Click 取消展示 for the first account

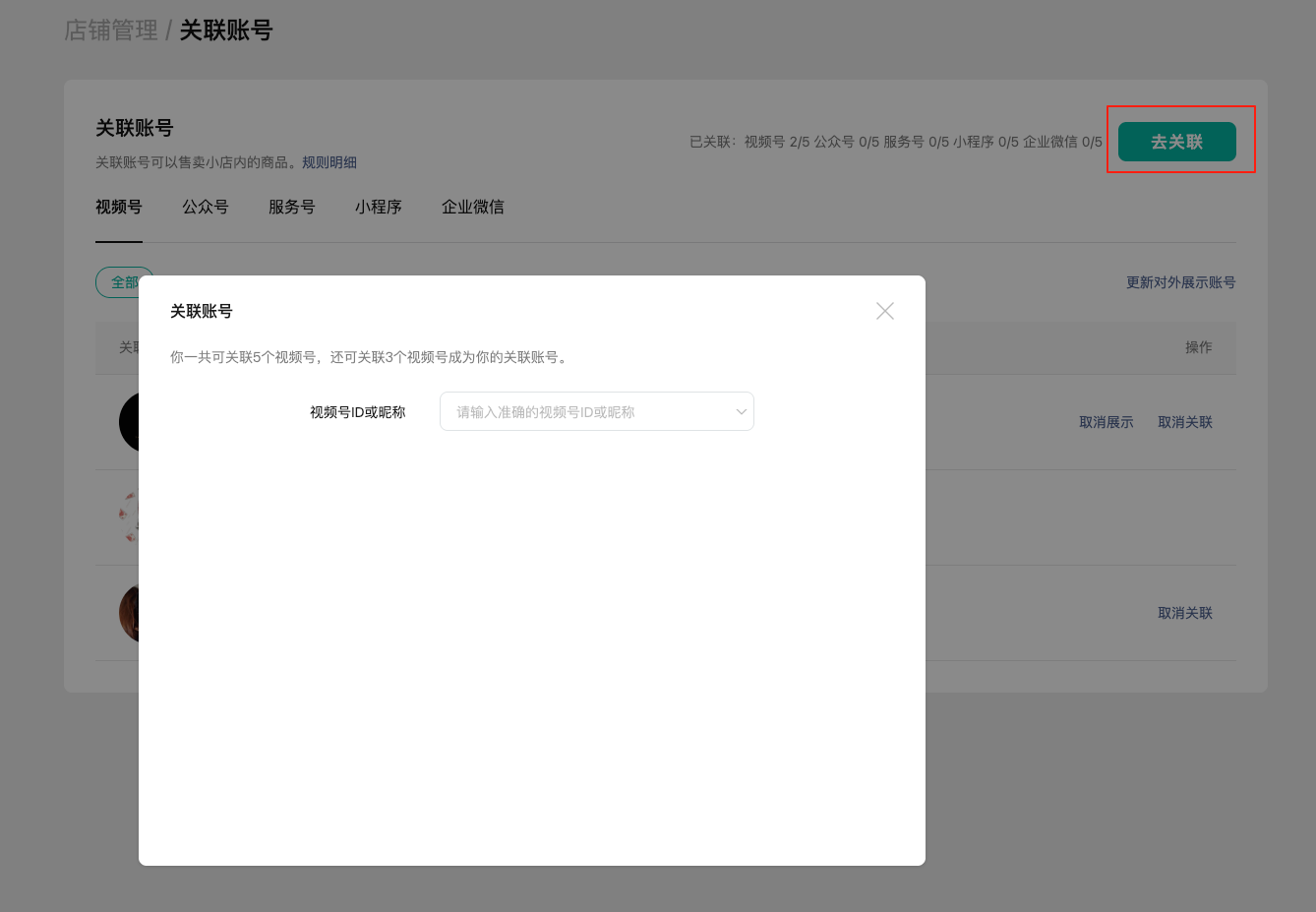[x=1106, y=422]
